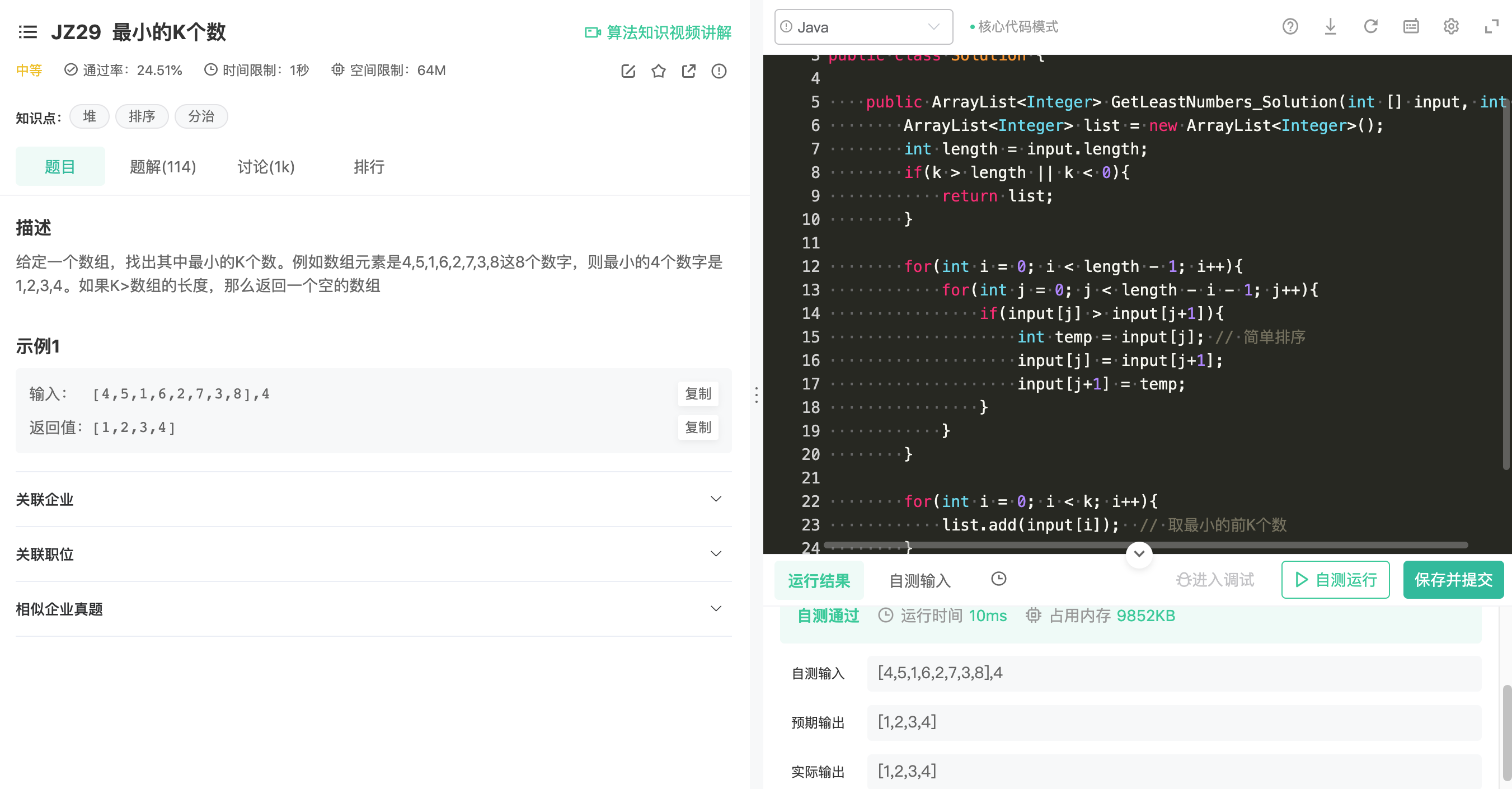Reset code with the refresh icon
The height and width of the screenshot is (789, 1512).
click(1370, 26)
